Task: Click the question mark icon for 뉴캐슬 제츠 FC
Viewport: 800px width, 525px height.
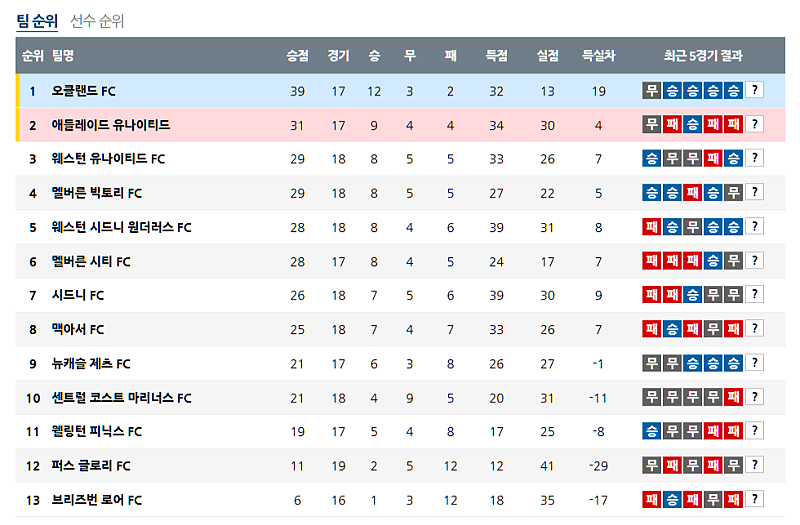Action: [754, 363]
